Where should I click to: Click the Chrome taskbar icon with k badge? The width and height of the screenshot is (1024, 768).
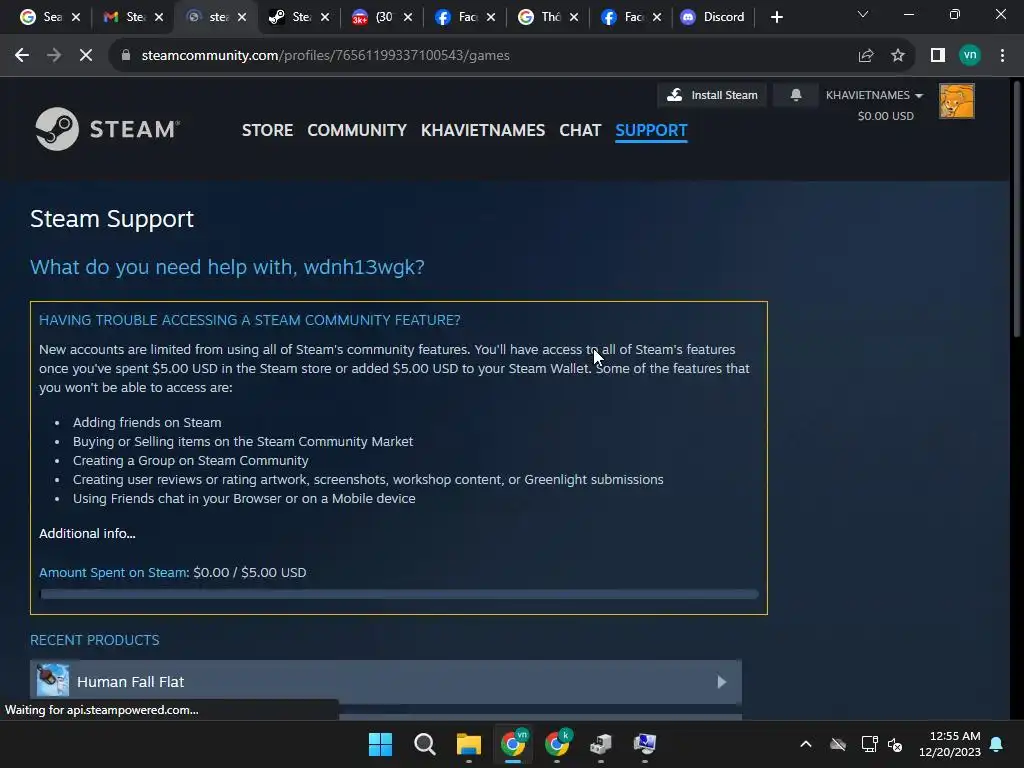[557, 744]
